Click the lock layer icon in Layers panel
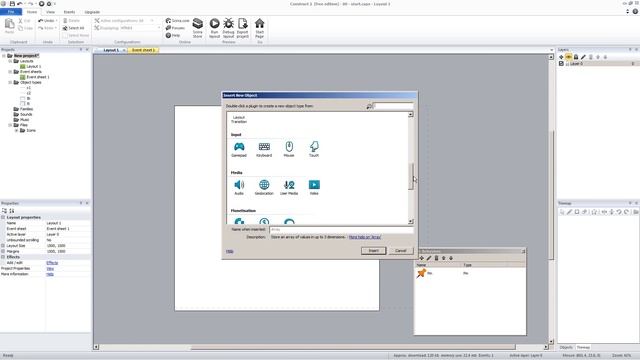The image size is (640, 360). 576,57
